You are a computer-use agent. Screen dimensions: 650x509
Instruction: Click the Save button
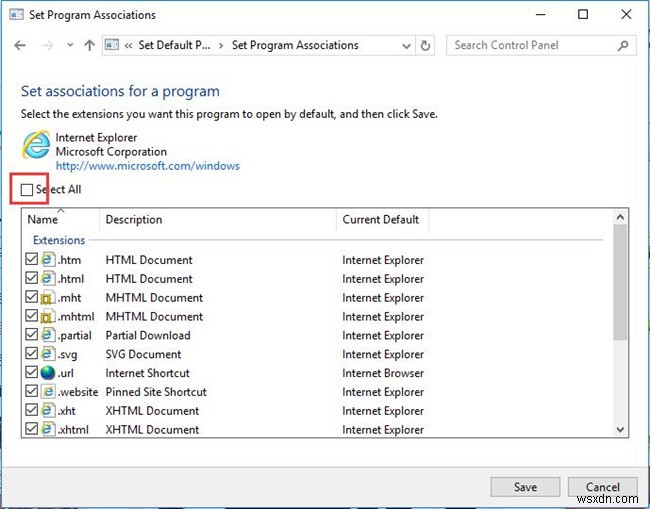click(x=525, y=487)
